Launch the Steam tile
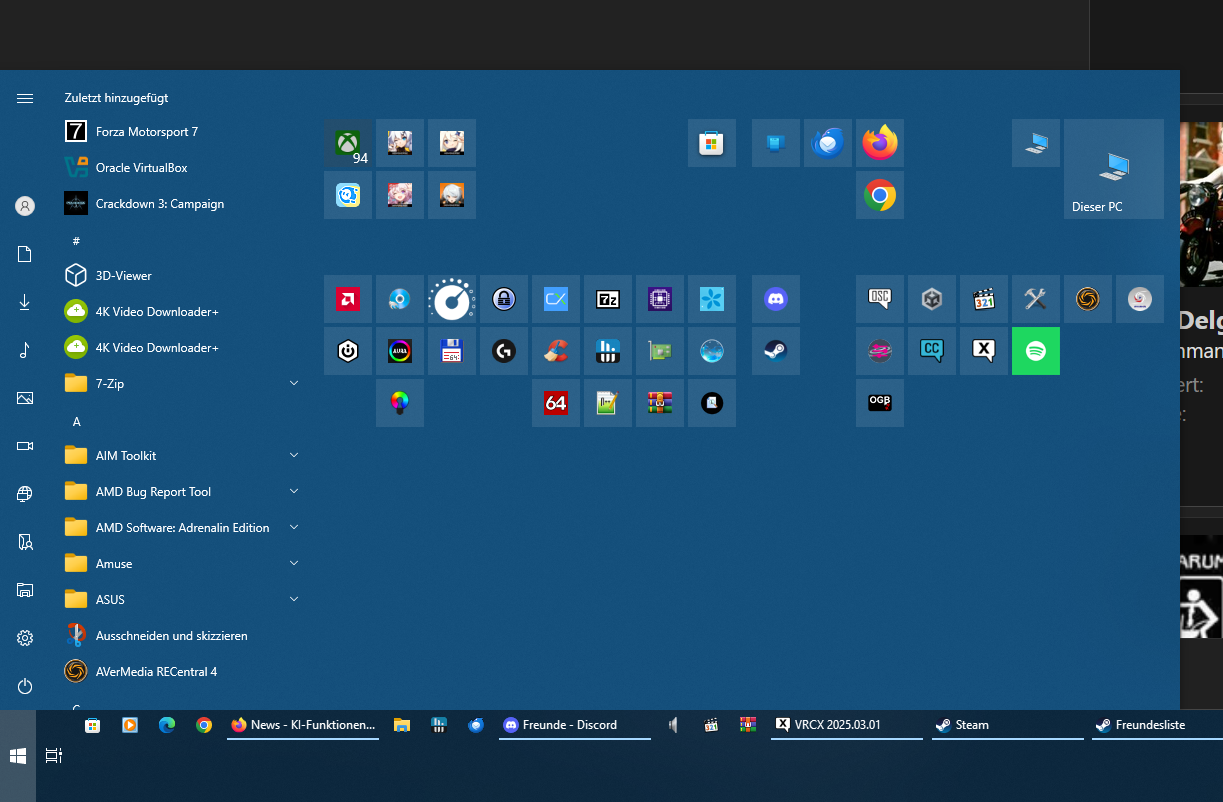This screenshot has width=1223, height=802. 776,351
